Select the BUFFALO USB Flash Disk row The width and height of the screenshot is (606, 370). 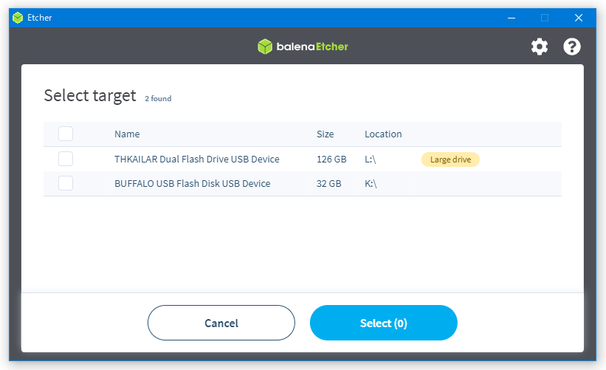point(302,184)
